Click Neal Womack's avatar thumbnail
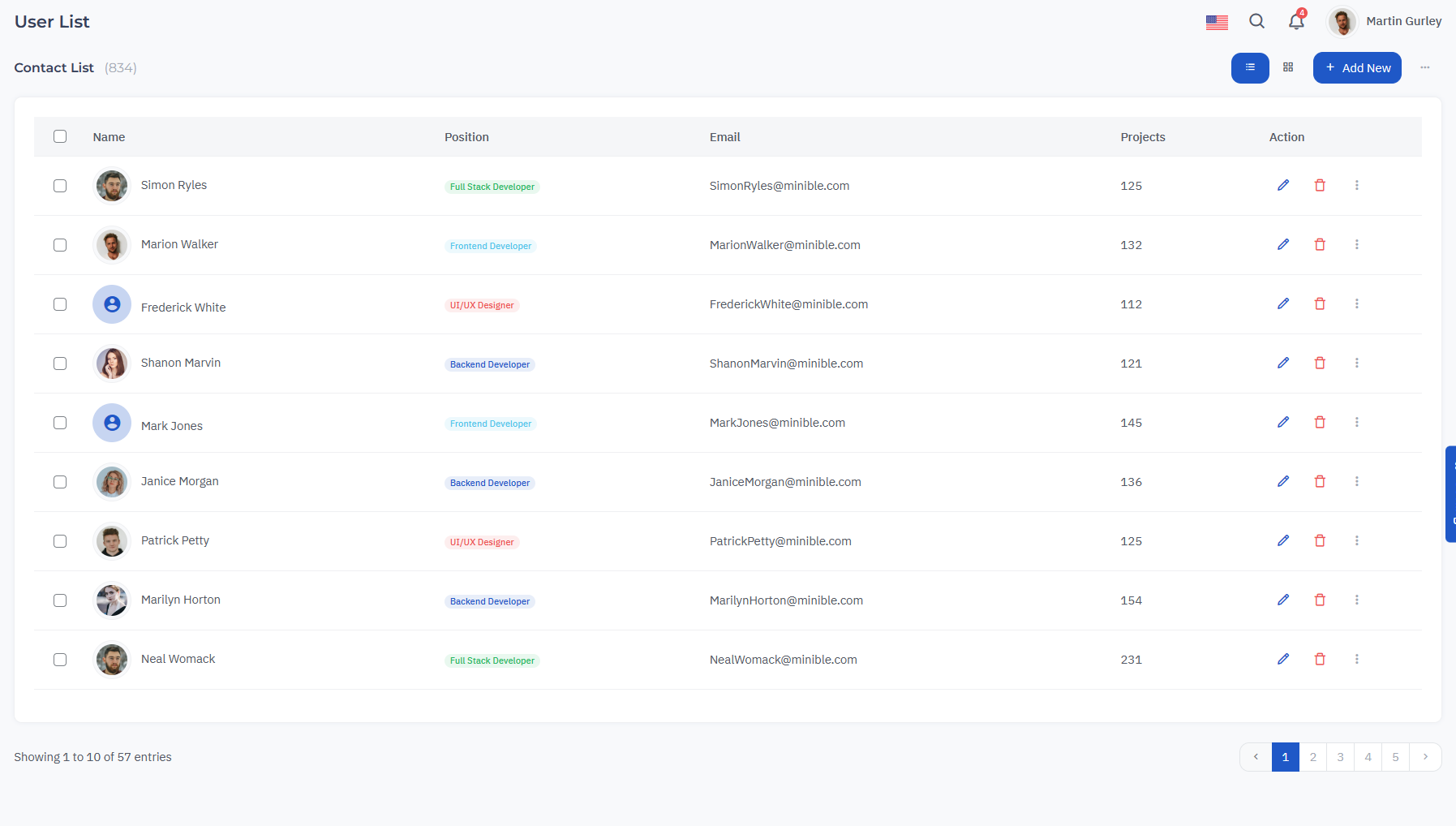1456x826 pixels. coord(112,660)
